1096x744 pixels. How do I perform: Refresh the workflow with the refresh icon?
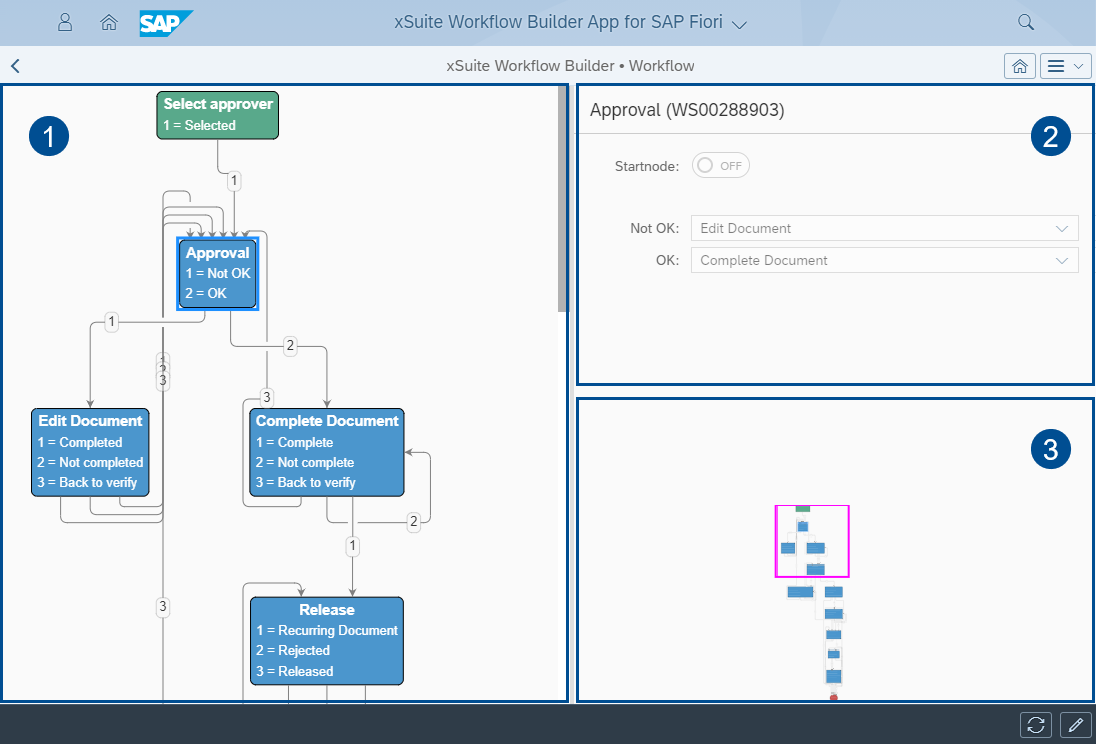pyautogui.click(x=1035, y=725)
